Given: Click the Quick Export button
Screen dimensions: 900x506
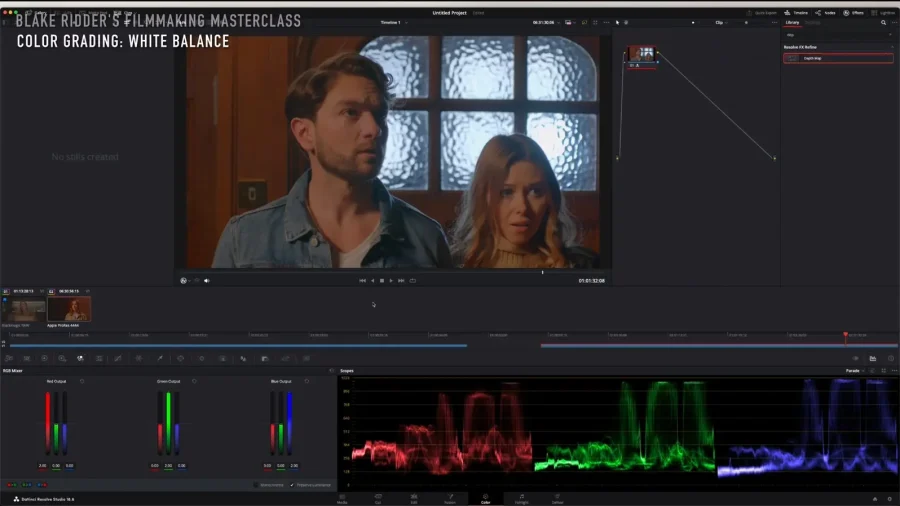Looking at the screenshot, I should (761, 13).
